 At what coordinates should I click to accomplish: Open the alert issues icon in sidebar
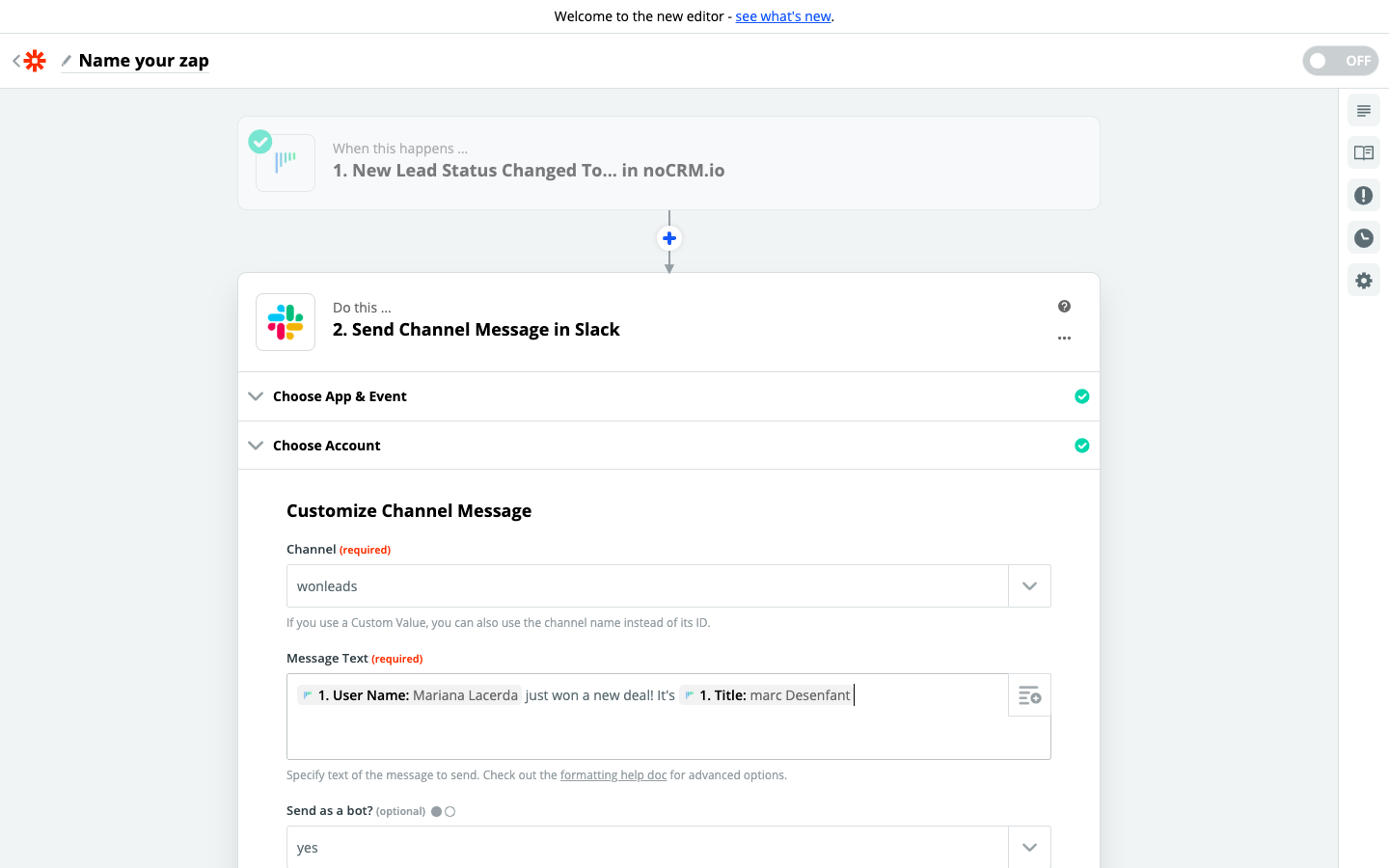(1363, 196)
